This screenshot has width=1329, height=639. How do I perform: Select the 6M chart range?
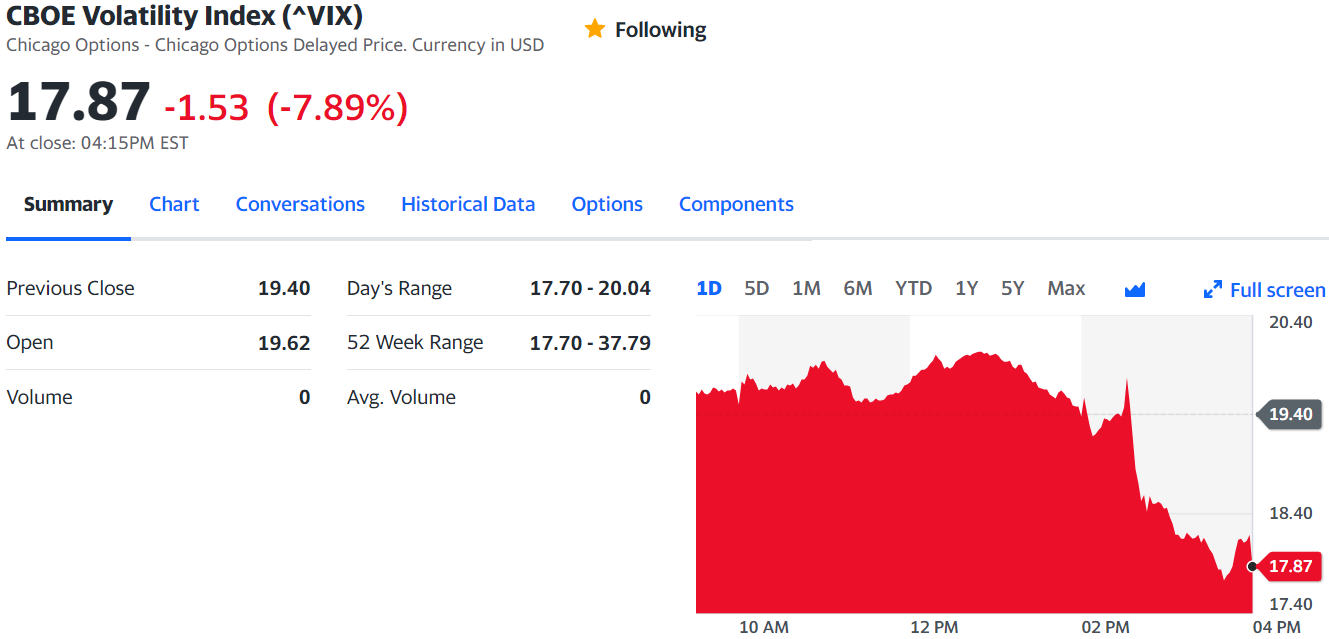pos(858,288)
